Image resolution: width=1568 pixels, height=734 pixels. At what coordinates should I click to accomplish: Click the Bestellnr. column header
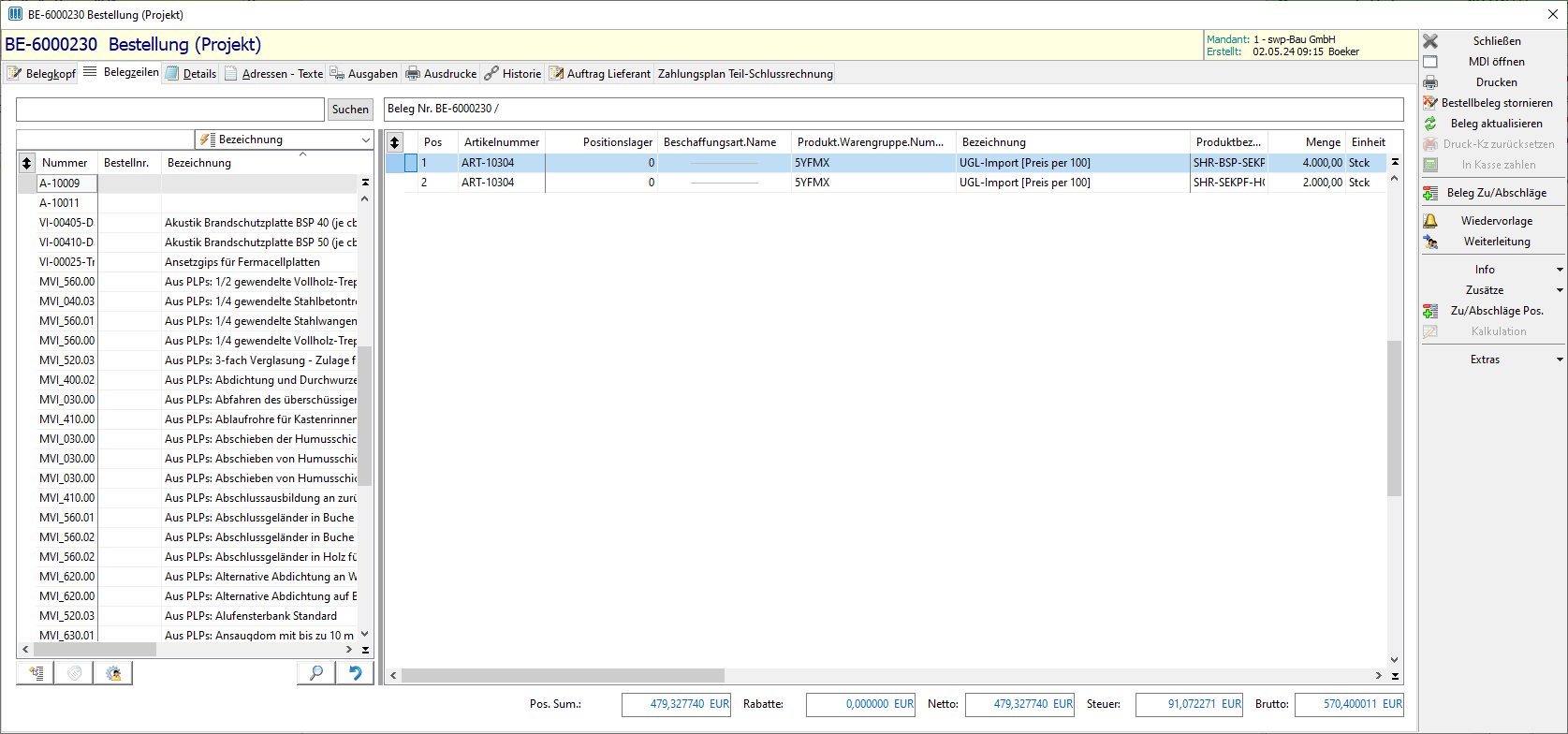click(129, 163)
